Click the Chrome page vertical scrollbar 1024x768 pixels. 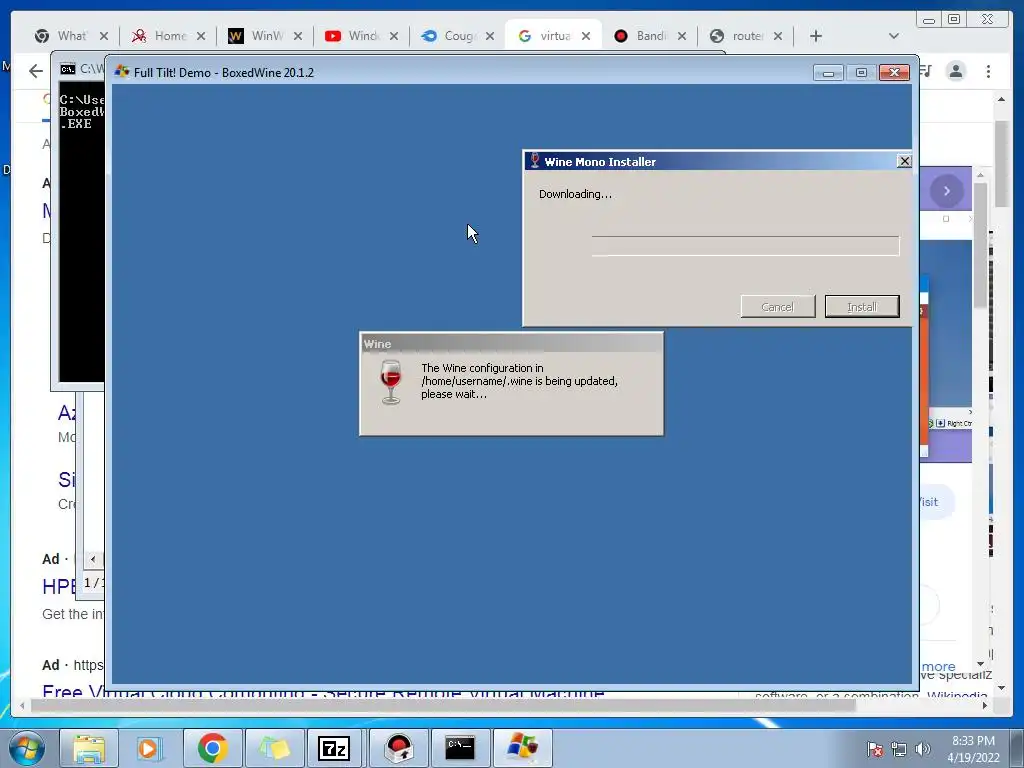1001,163
